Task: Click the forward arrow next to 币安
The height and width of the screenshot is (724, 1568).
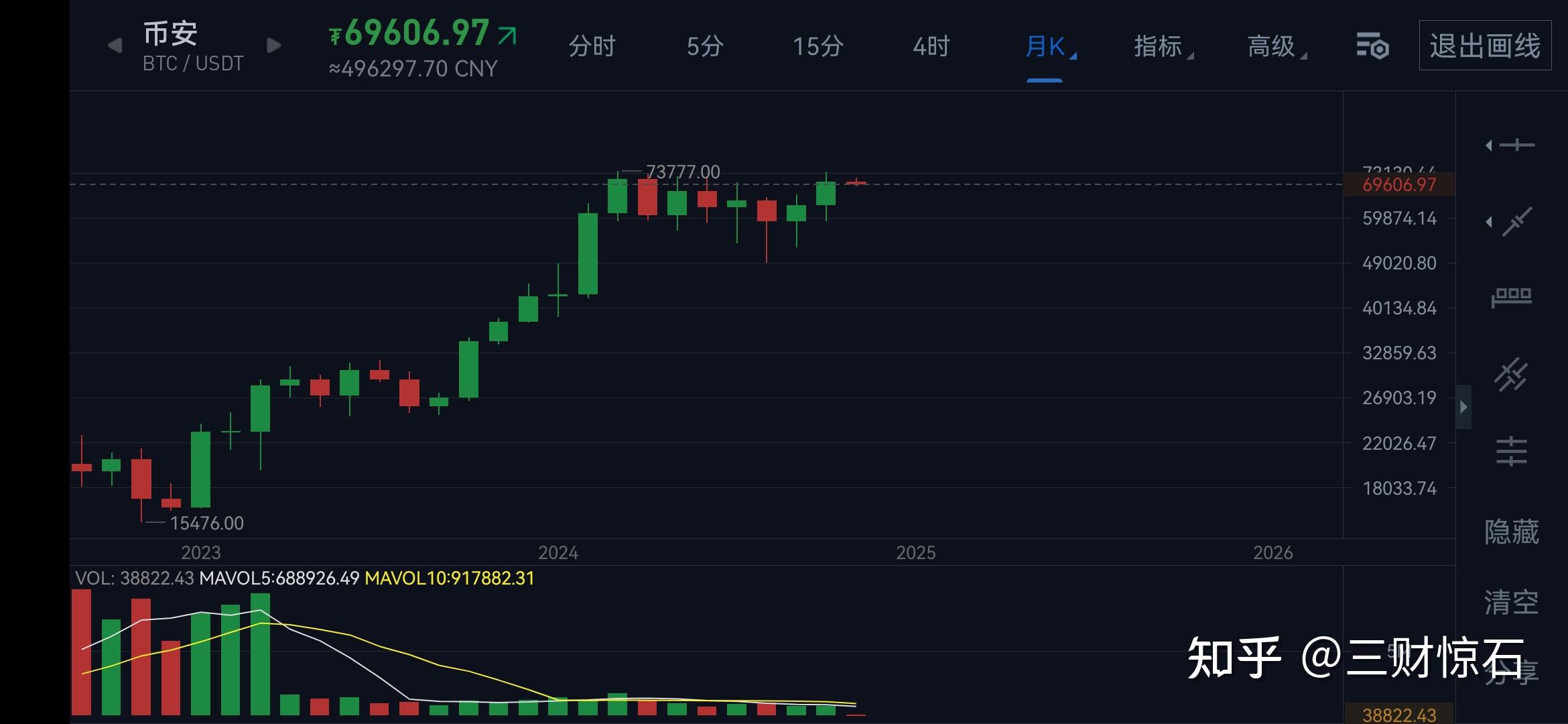Action: (x=273, y=44)
